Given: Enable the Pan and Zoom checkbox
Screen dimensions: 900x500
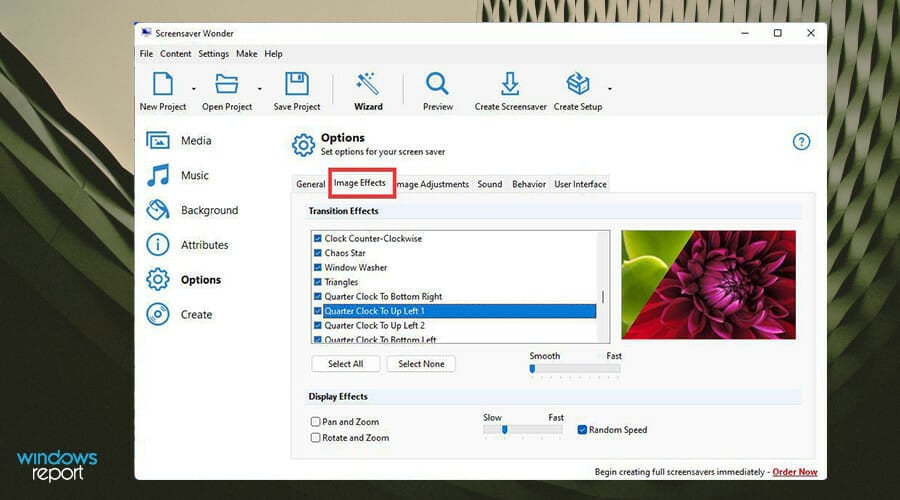Looking at the screenshot, I should pos(315,421).
